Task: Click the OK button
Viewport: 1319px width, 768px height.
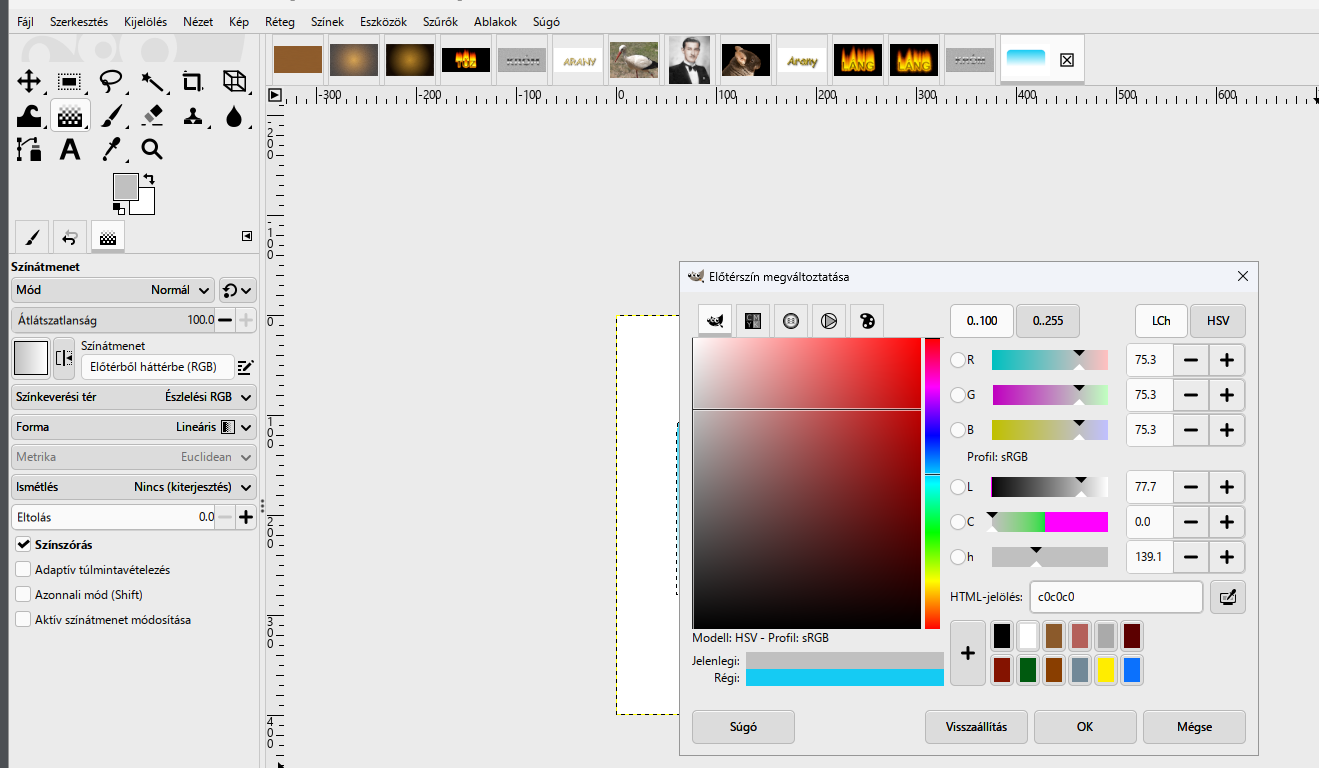Action: [1085, 727]
